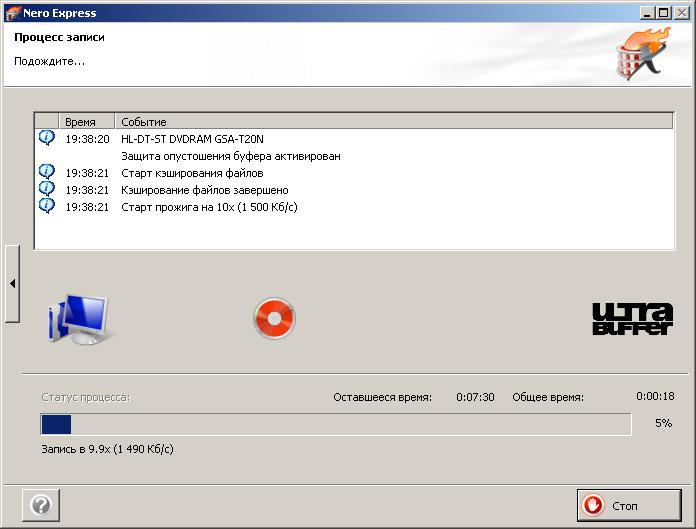
Task: Open help with the question mark button
Action: 41,504
